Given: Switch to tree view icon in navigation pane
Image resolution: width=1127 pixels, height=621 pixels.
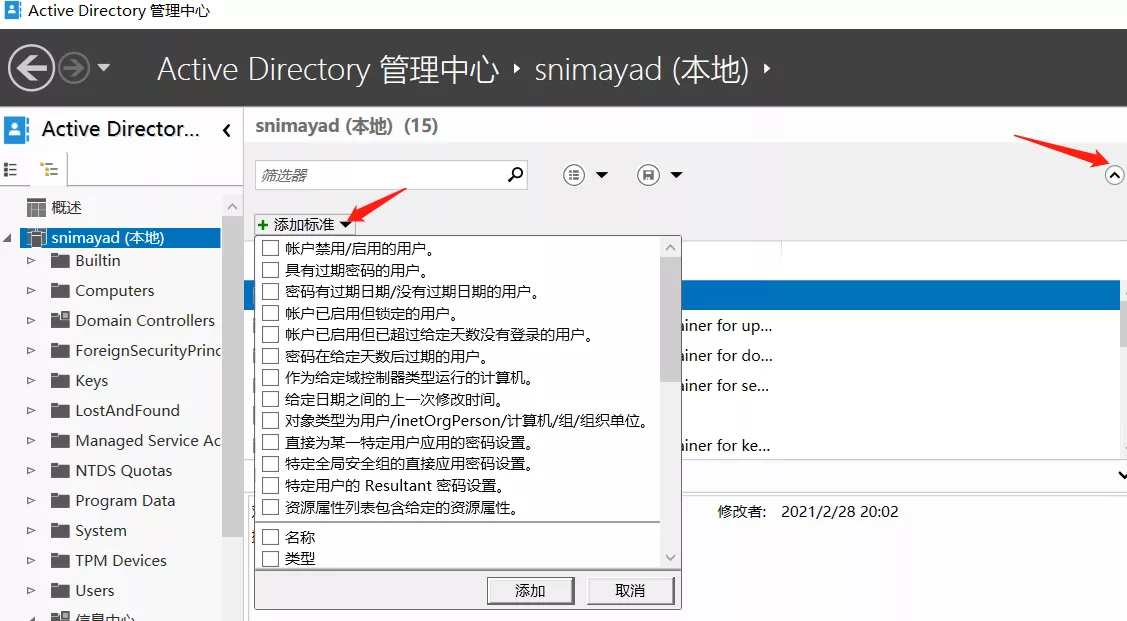Looking at the screenshot, I should [x=48, y=170].
